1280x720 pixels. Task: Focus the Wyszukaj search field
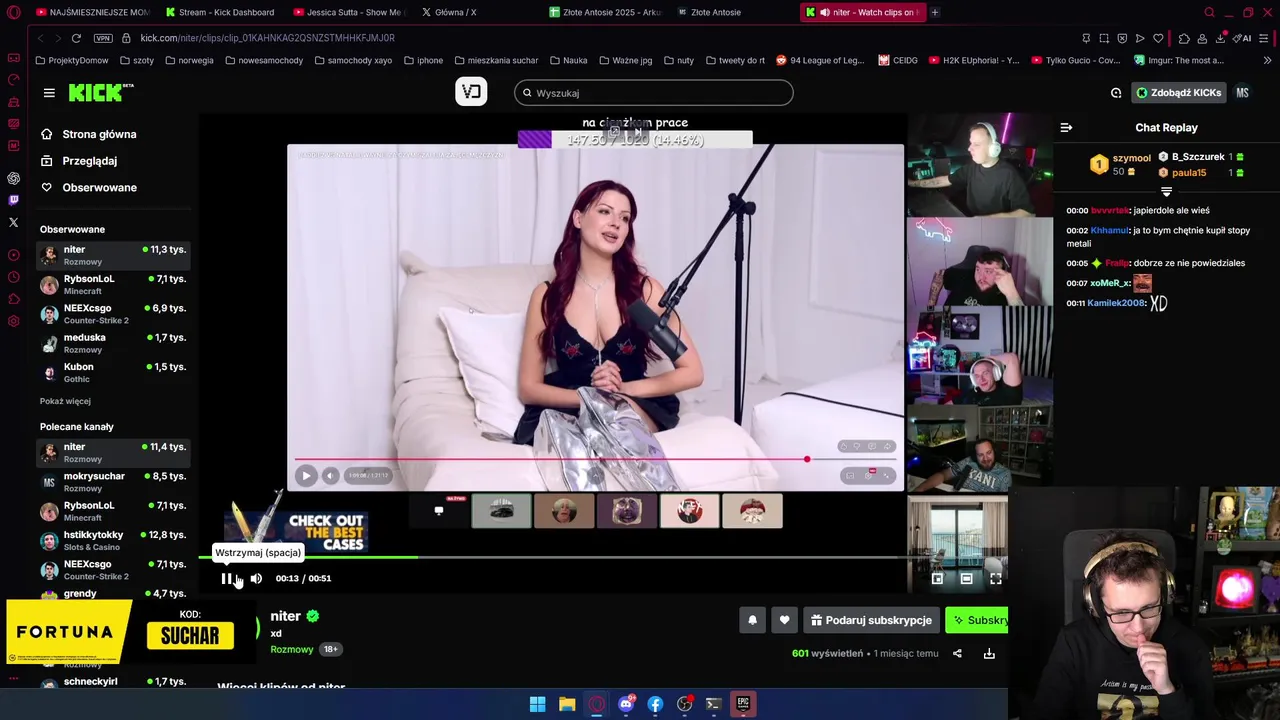pos(654,93)
